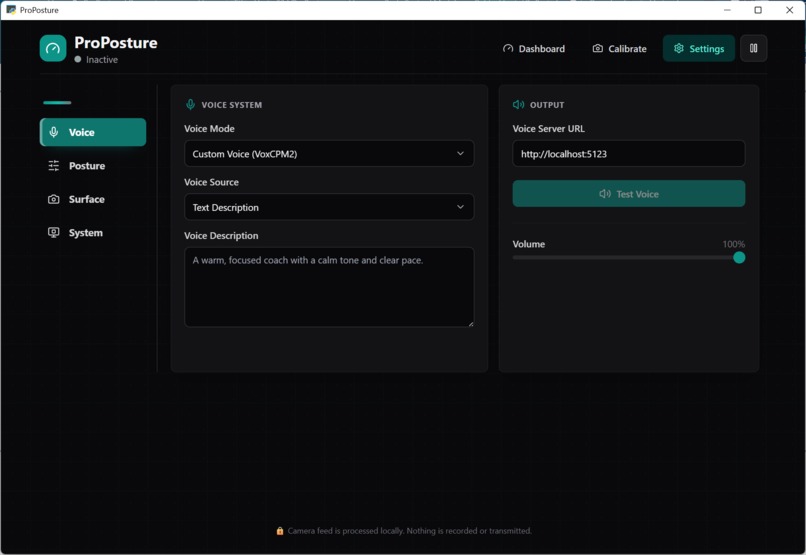Screen dimensions: 806x555
Task: Open the Surface settings section
Action: point(93,199)
